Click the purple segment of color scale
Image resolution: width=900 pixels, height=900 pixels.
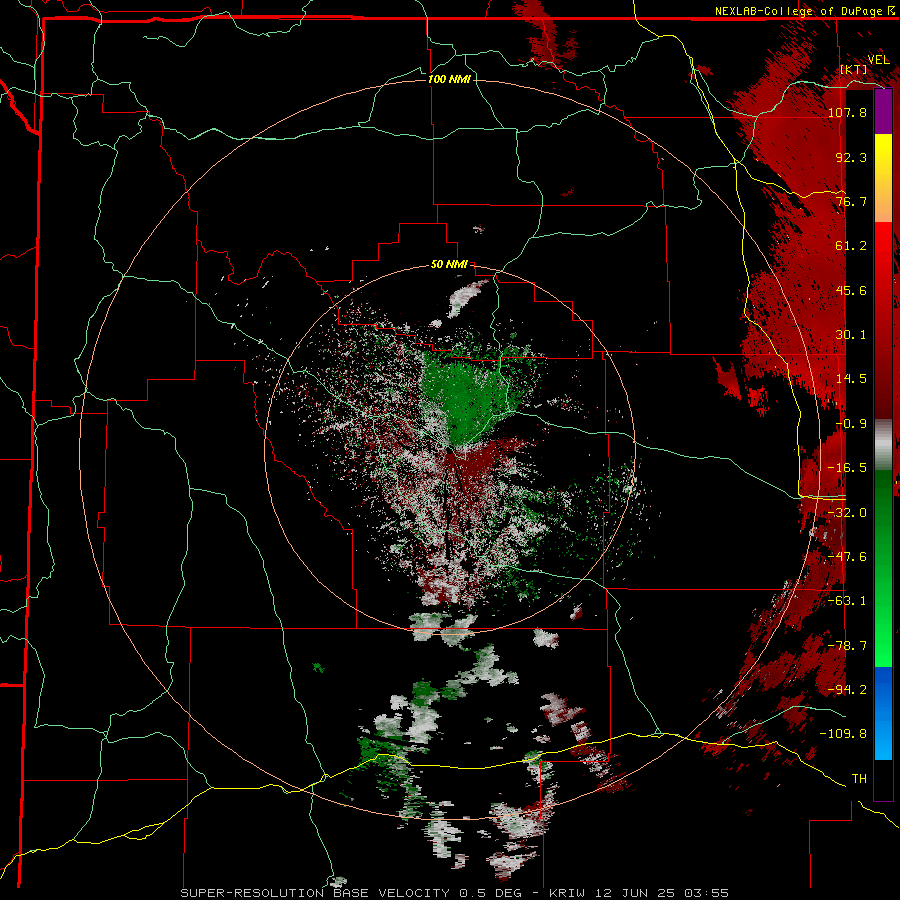[x=883, y=112]
